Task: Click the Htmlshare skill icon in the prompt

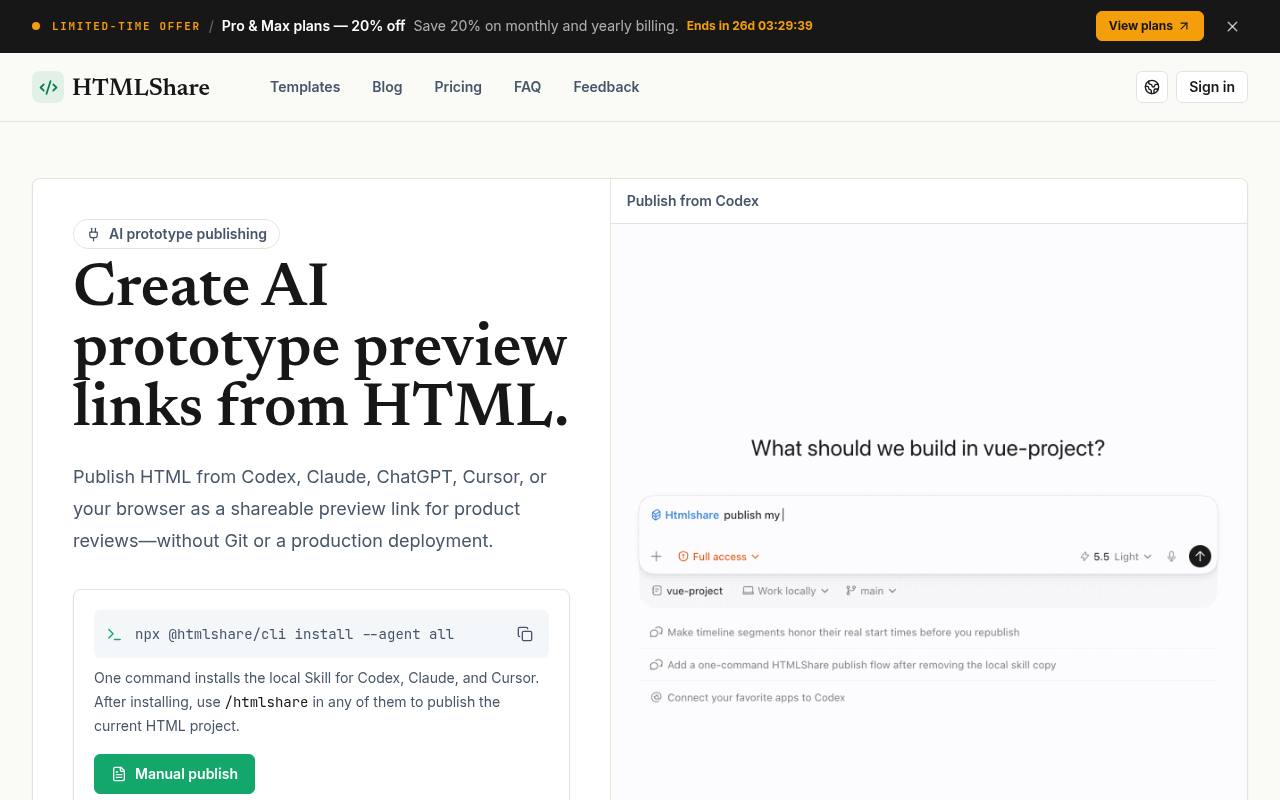Action: [656, 515]
